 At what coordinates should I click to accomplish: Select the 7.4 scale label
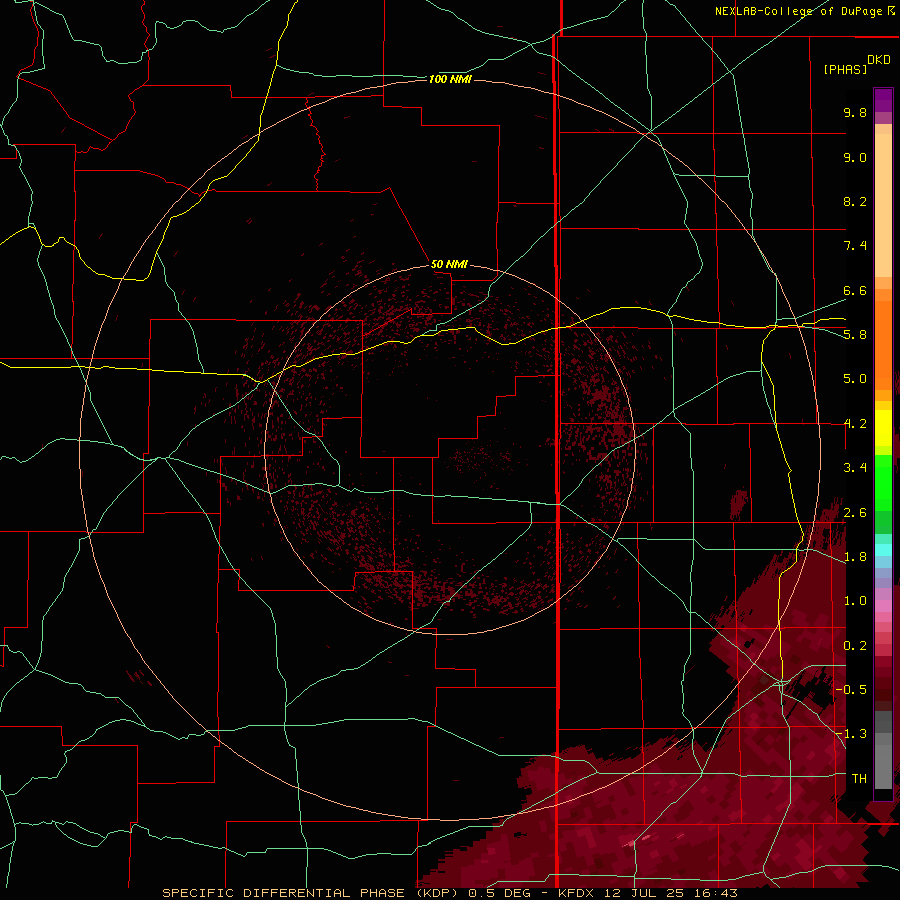pyautogui.click(x=855, y=246)
